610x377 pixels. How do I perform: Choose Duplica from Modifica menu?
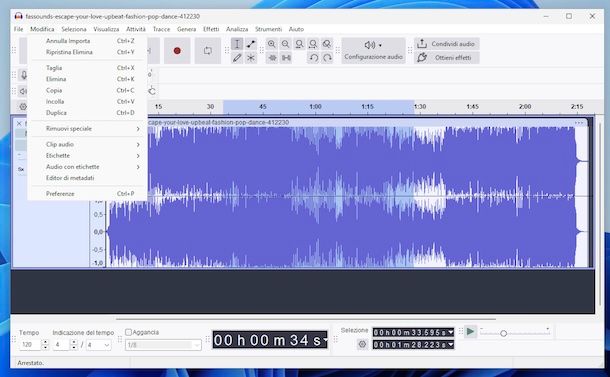tap(88, 113)
